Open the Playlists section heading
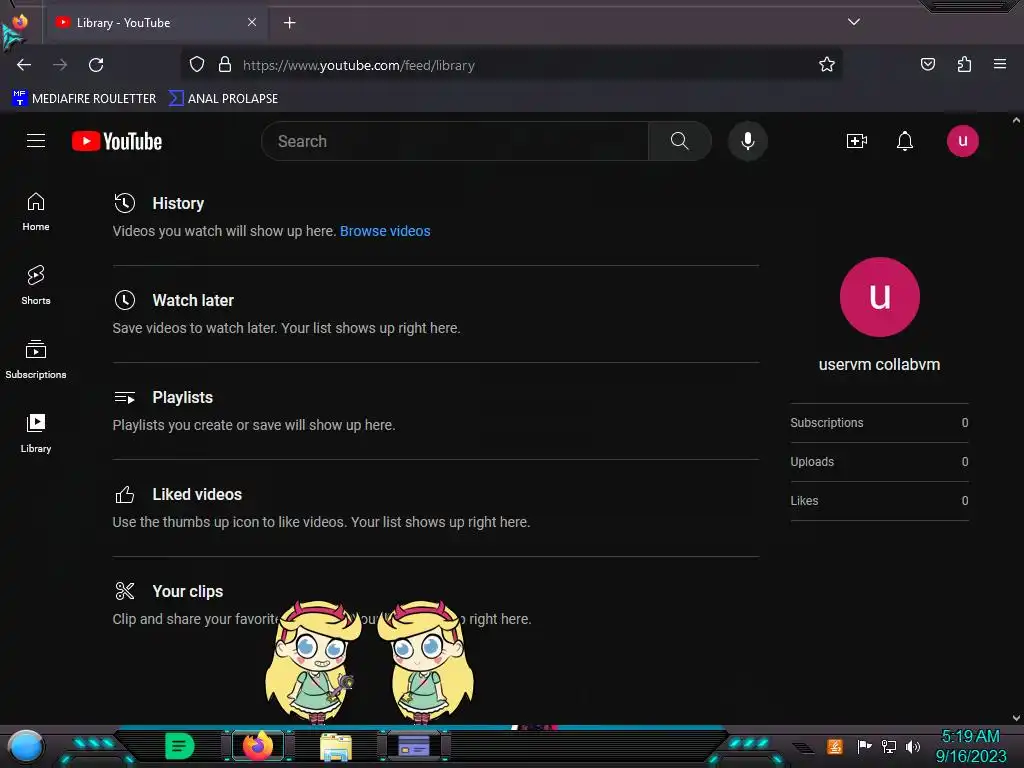 point(182,397)
